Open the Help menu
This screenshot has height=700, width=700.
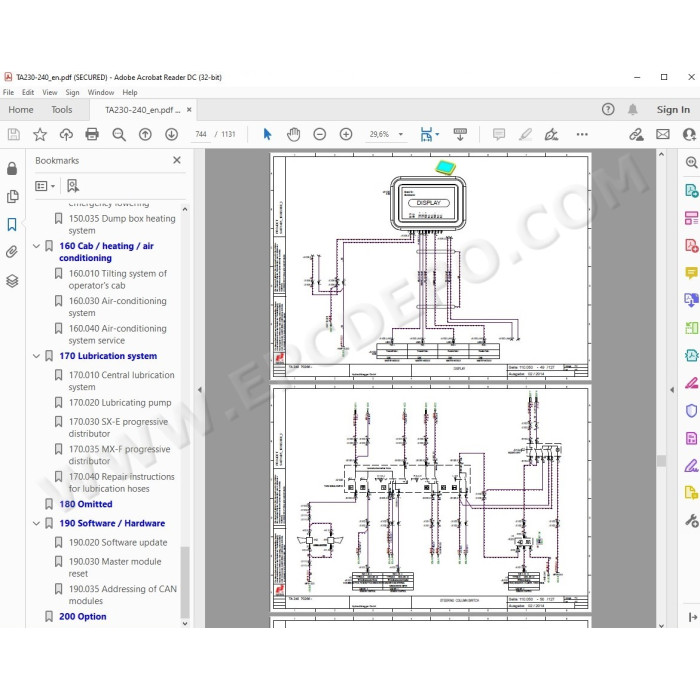[130, 92]
